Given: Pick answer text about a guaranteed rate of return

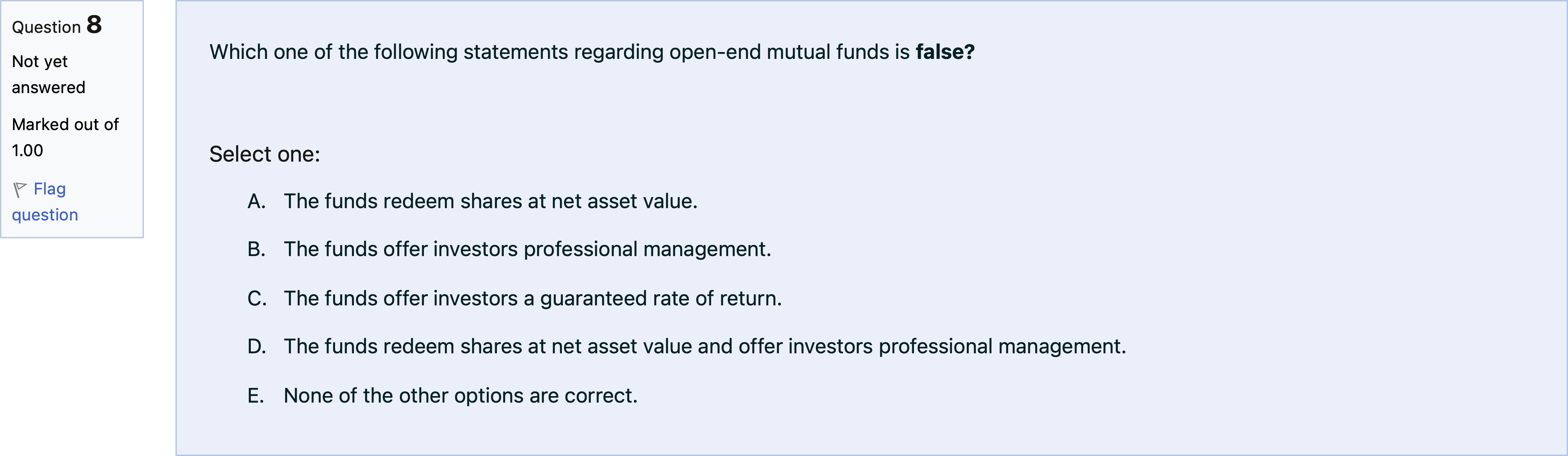Looking at the screenshot, I should [x=532, y=299].
